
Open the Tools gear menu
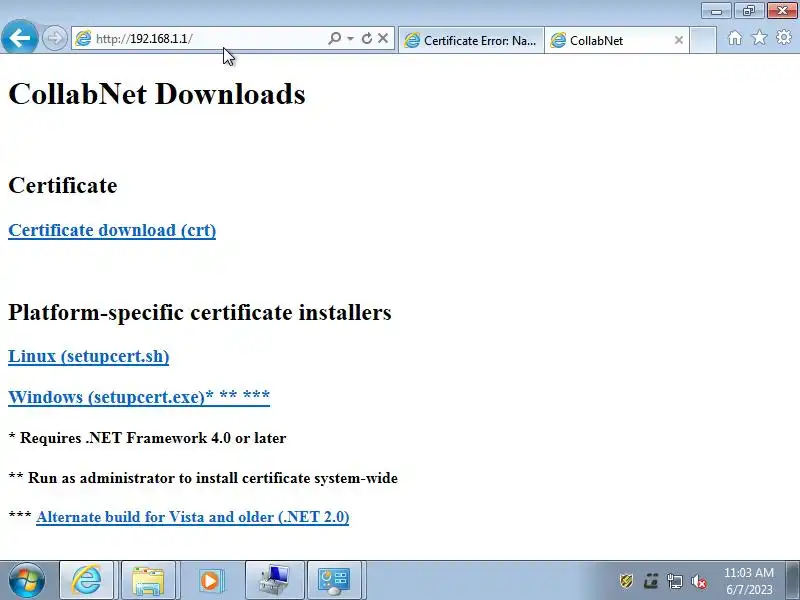(x=784, y=38)
